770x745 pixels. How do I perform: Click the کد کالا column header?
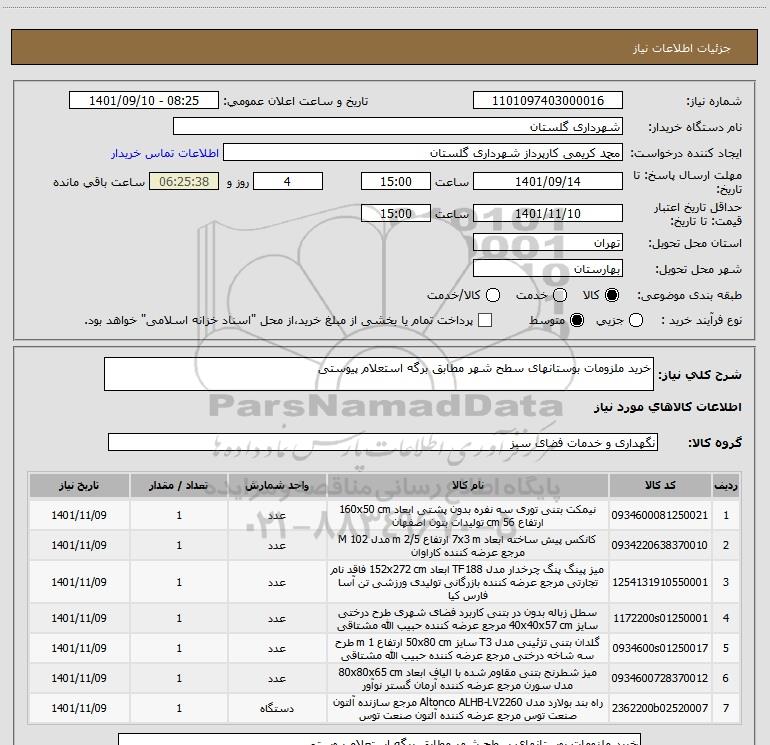click(660, 485)
